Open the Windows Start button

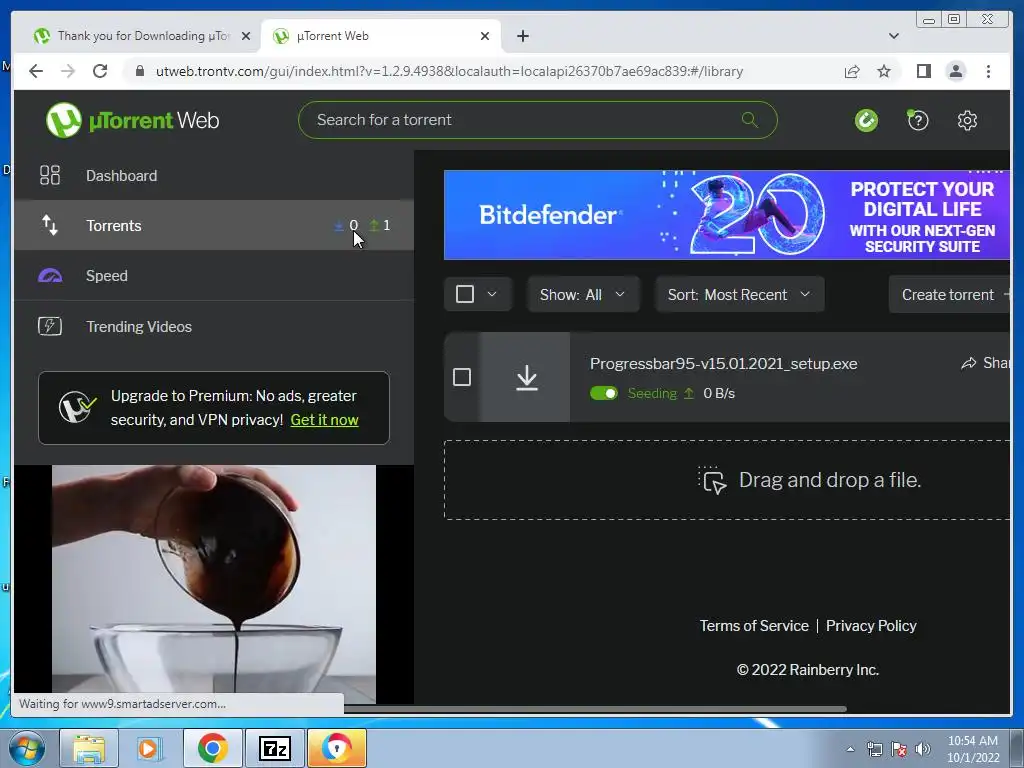[27, 748]
